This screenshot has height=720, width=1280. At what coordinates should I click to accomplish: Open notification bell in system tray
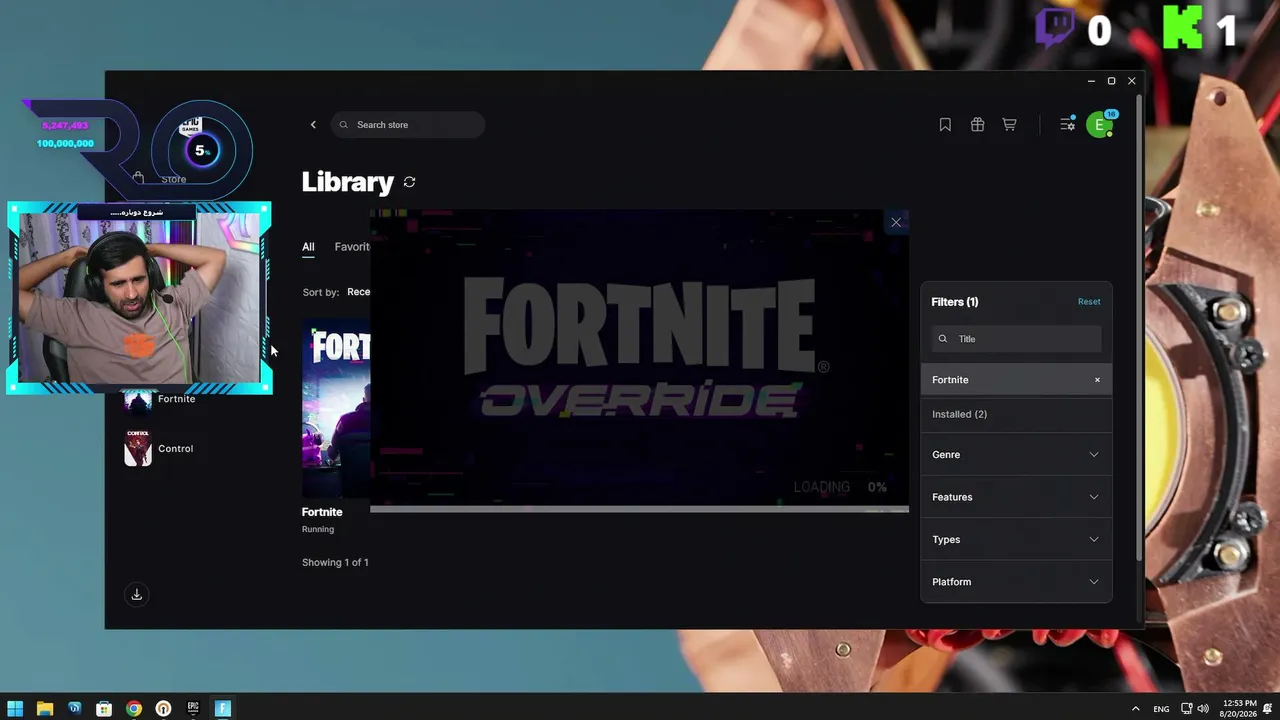pyautogui.click(x=1267, y=709)
